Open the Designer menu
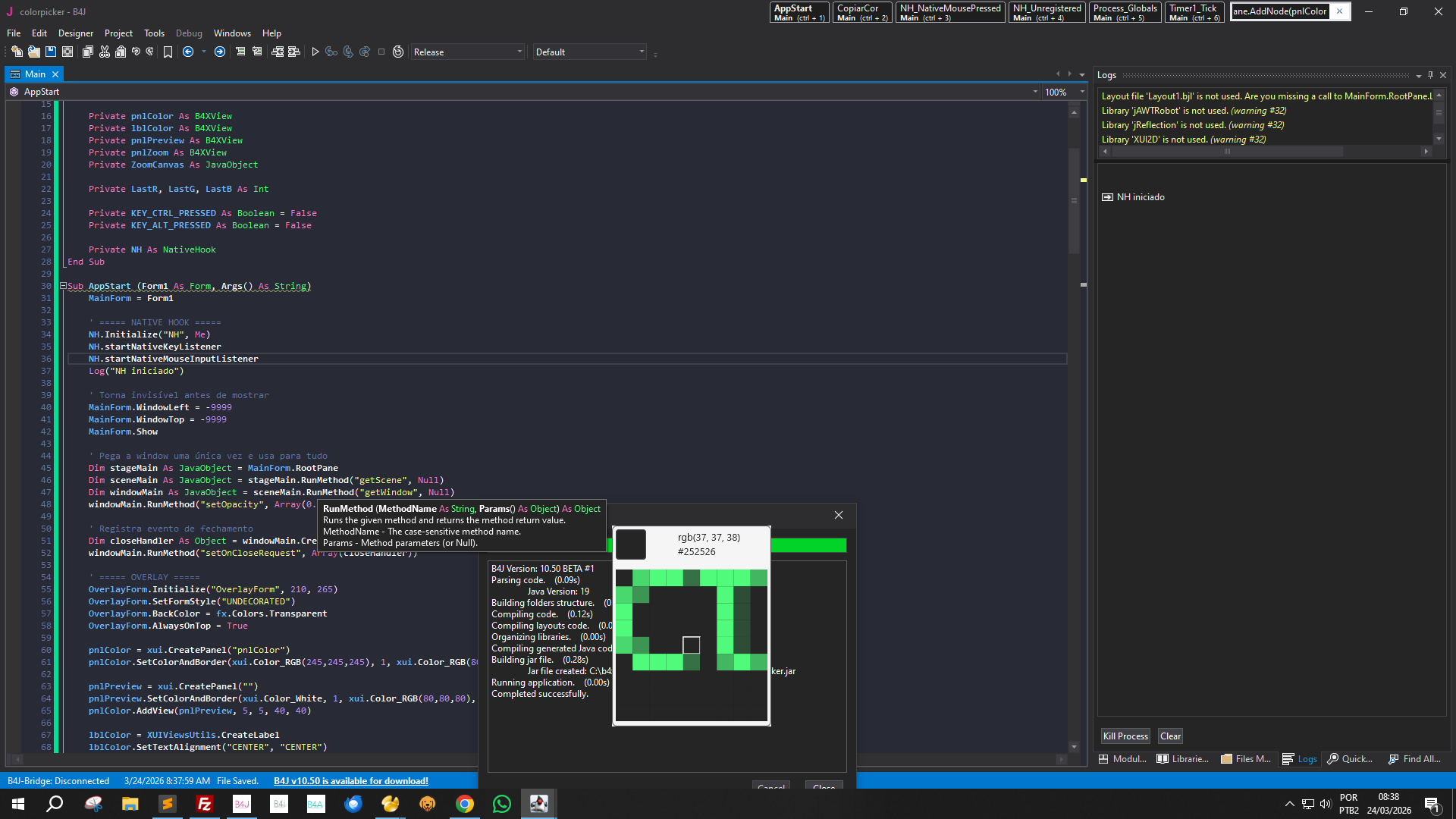This screenshot has height=819, width=1456. point(75,33)
